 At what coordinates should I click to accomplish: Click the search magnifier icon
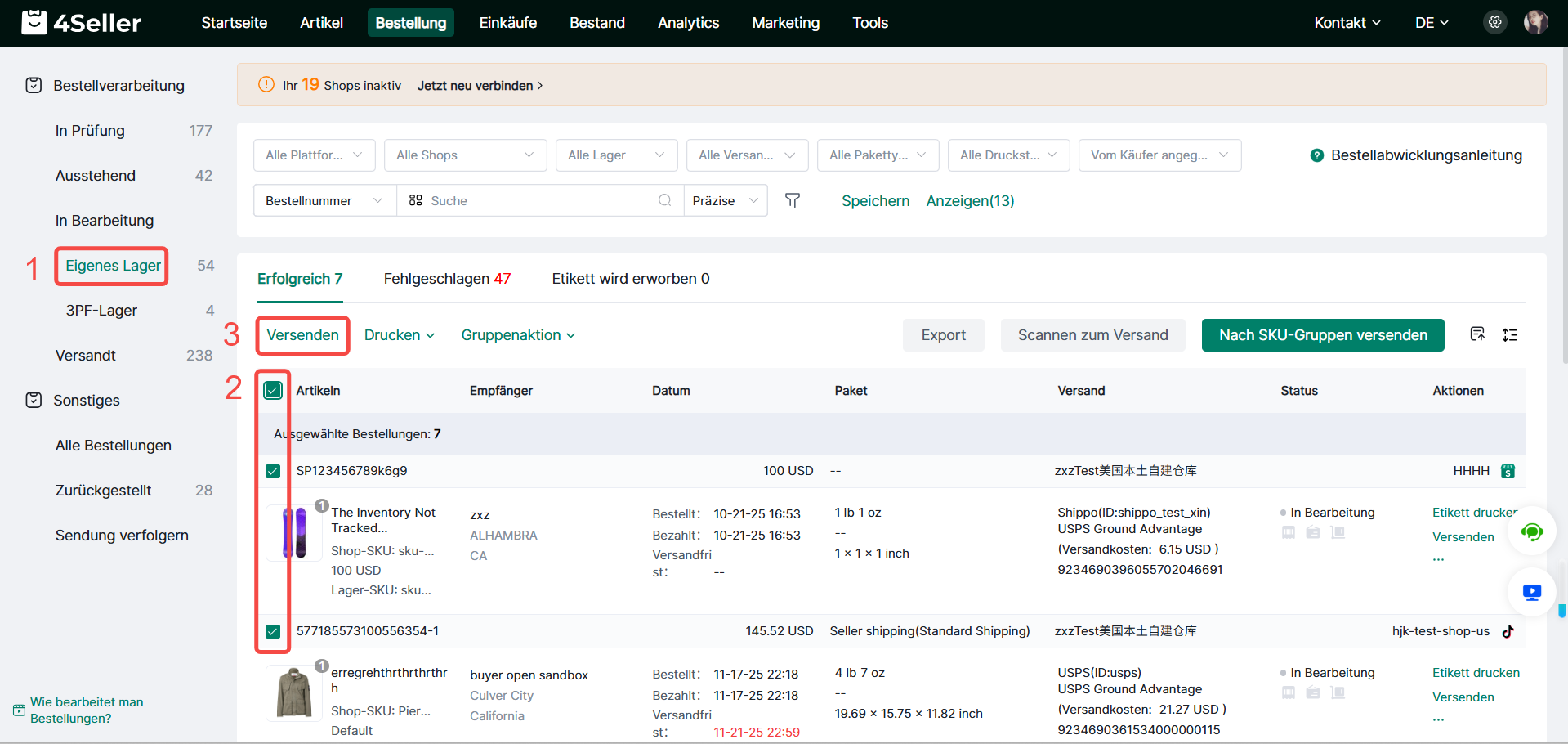665,200
